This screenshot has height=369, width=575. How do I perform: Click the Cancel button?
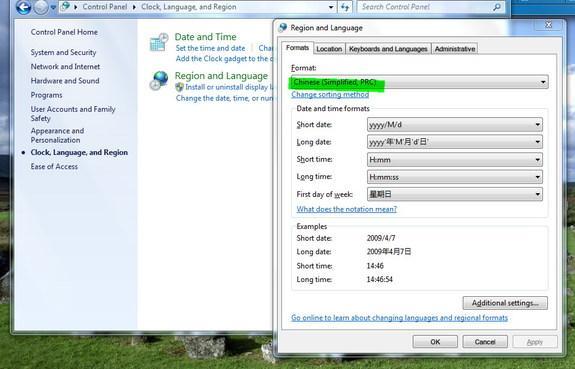click(485, 342)
